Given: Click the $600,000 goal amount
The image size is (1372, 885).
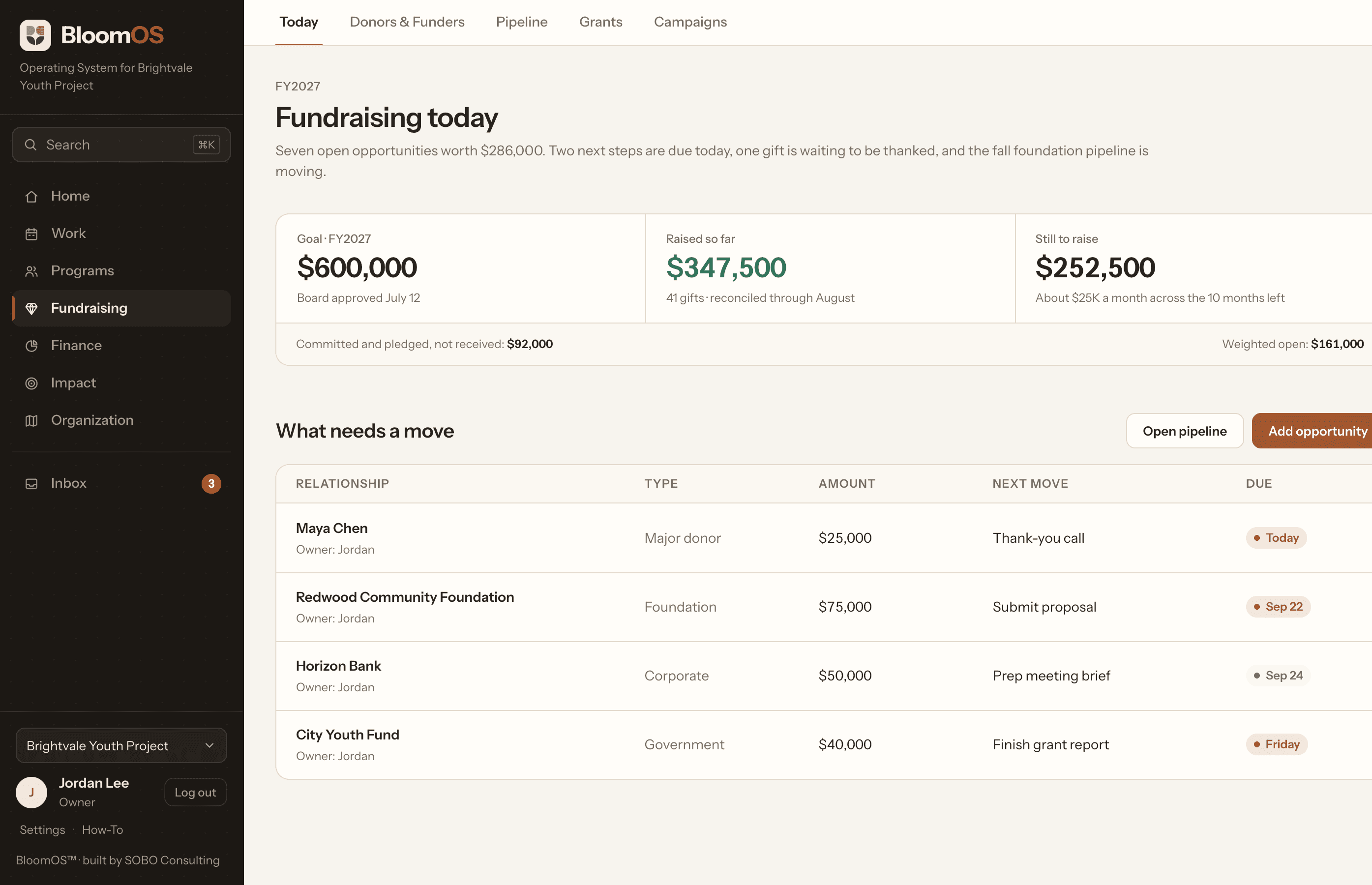Looking at the screenshot, I should pyautogui.click(x=357, y=268).
